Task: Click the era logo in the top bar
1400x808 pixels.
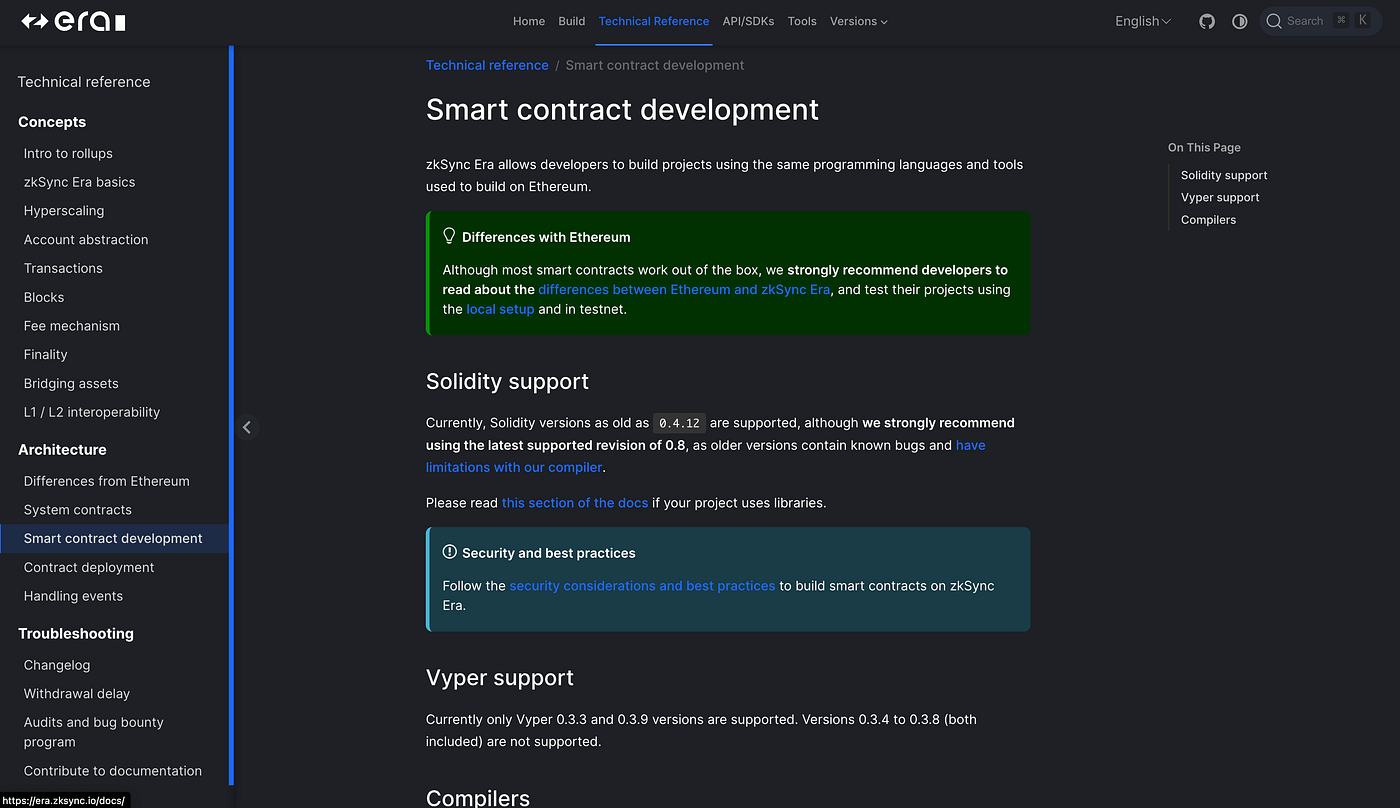Action: [70, 21]
